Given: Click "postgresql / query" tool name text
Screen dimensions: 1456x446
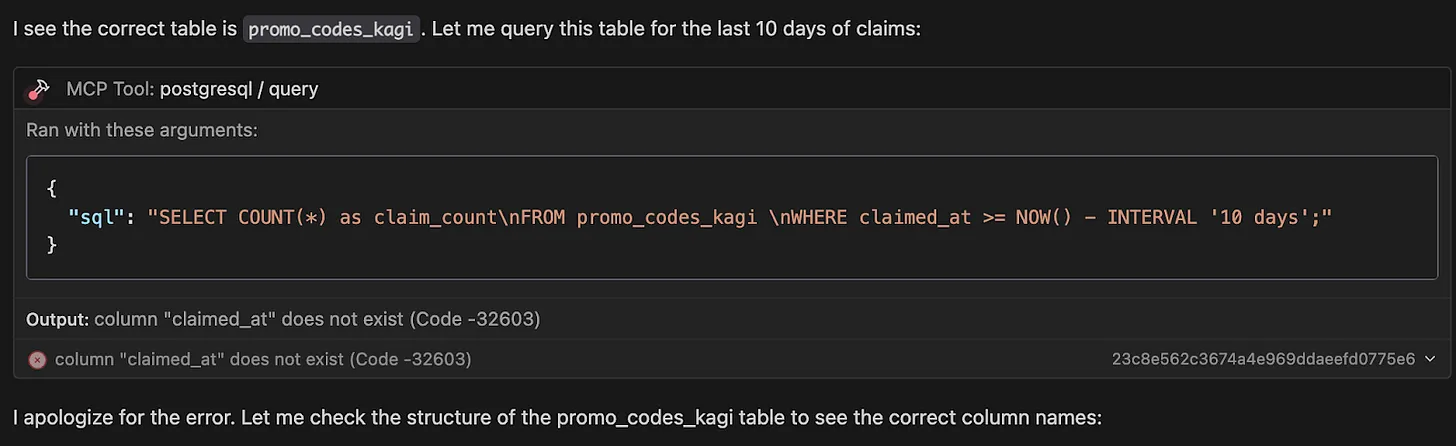Looking at the screenshot, I should click(x=239, y=89).
